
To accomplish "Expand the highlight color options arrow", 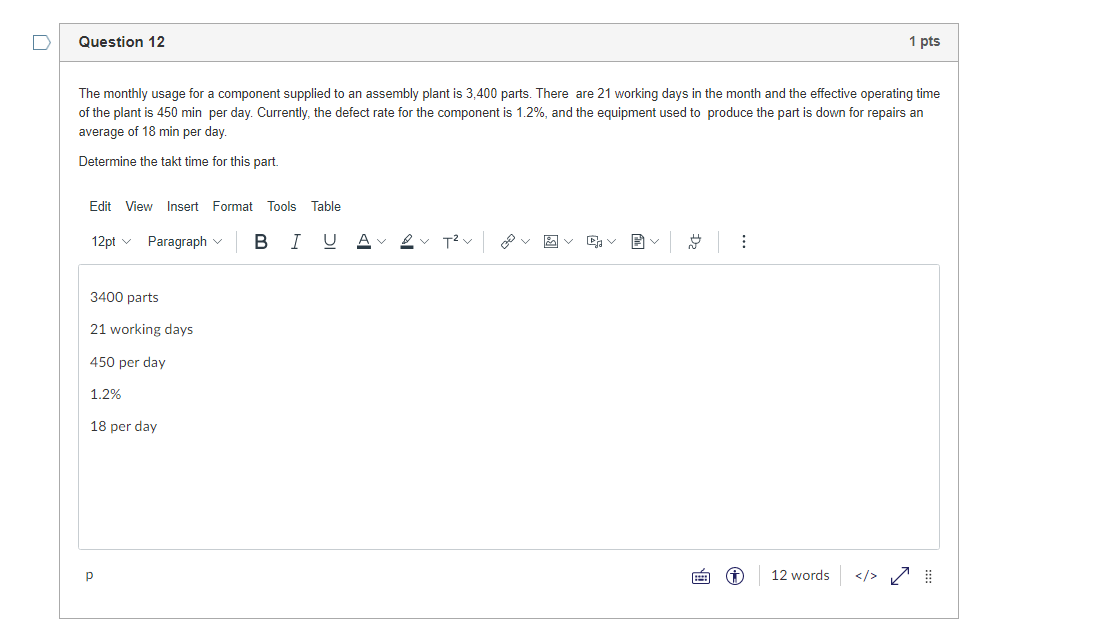I will 425,241.
